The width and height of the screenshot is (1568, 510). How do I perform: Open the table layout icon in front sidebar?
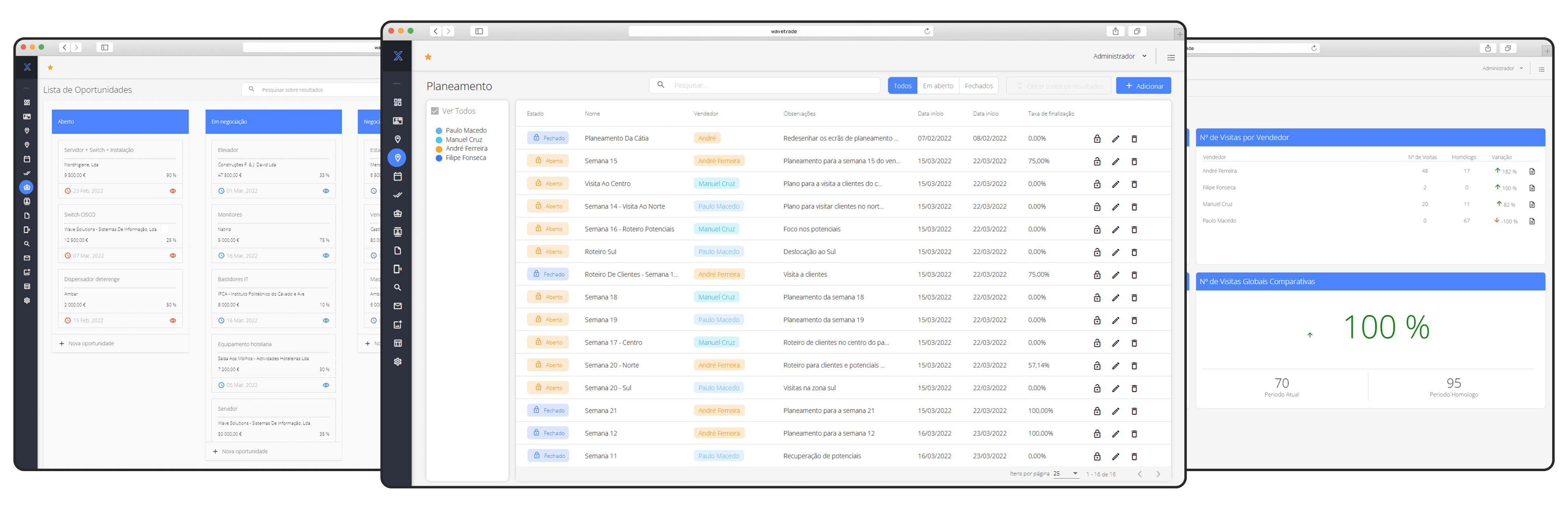[397, 343]
